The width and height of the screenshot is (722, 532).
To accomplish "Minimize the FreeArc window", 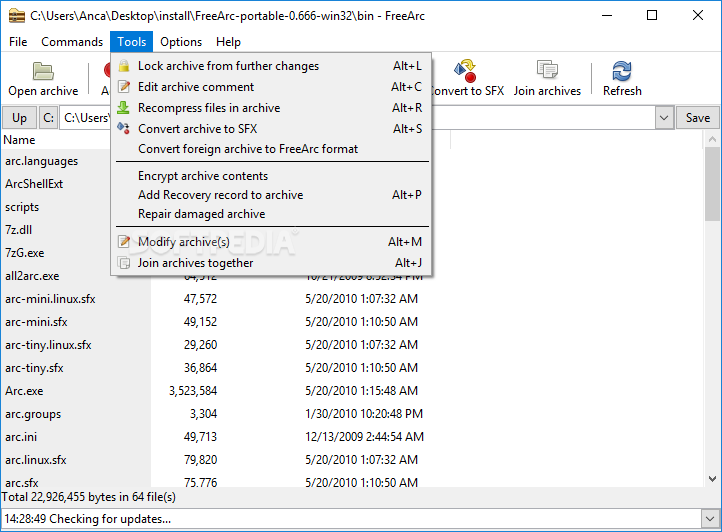I will click(x=607, y=15).
